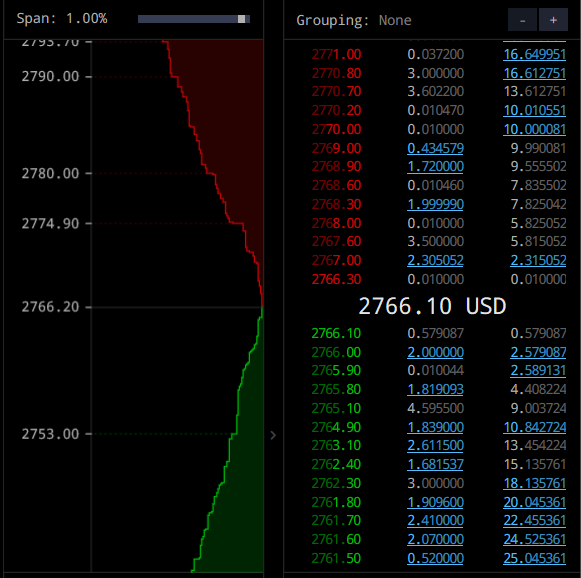This screenshot has width=581, height=578.
Task: Select size 1.720000 at 2768.90
Action: [435, 166]
